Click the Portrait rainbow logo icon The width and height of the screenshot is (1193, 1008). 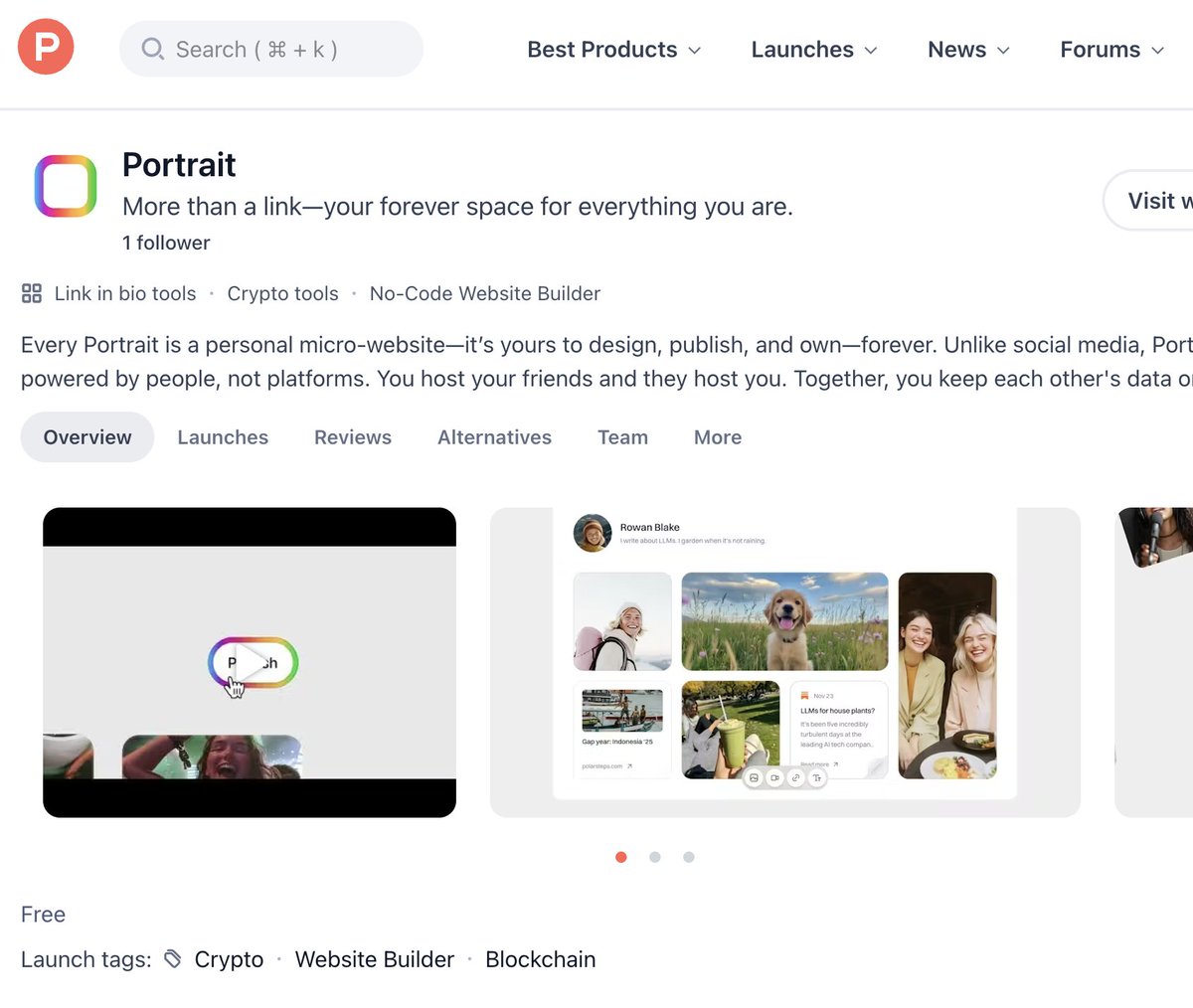click(66, 186)
